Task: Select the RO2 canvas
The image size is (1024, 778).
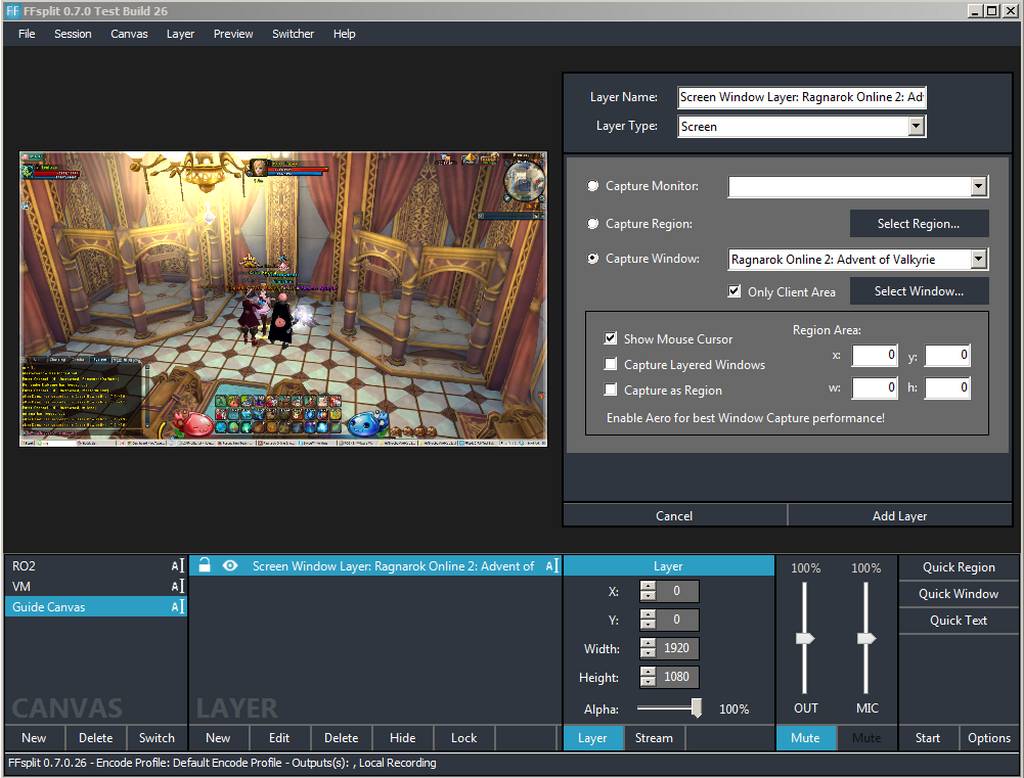Action: pyautogui.click(x=96, y=566)
